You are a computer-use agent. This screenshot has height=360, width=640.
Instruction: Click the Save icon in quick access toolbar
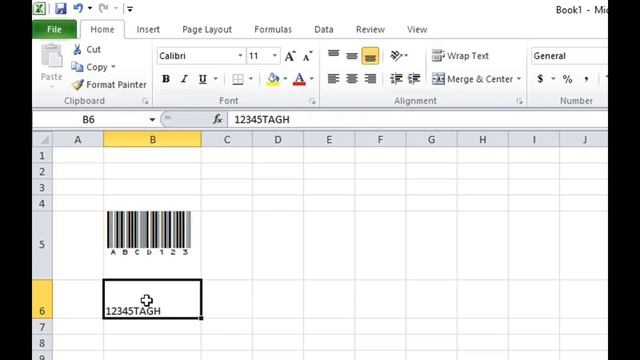coord(60,8)
